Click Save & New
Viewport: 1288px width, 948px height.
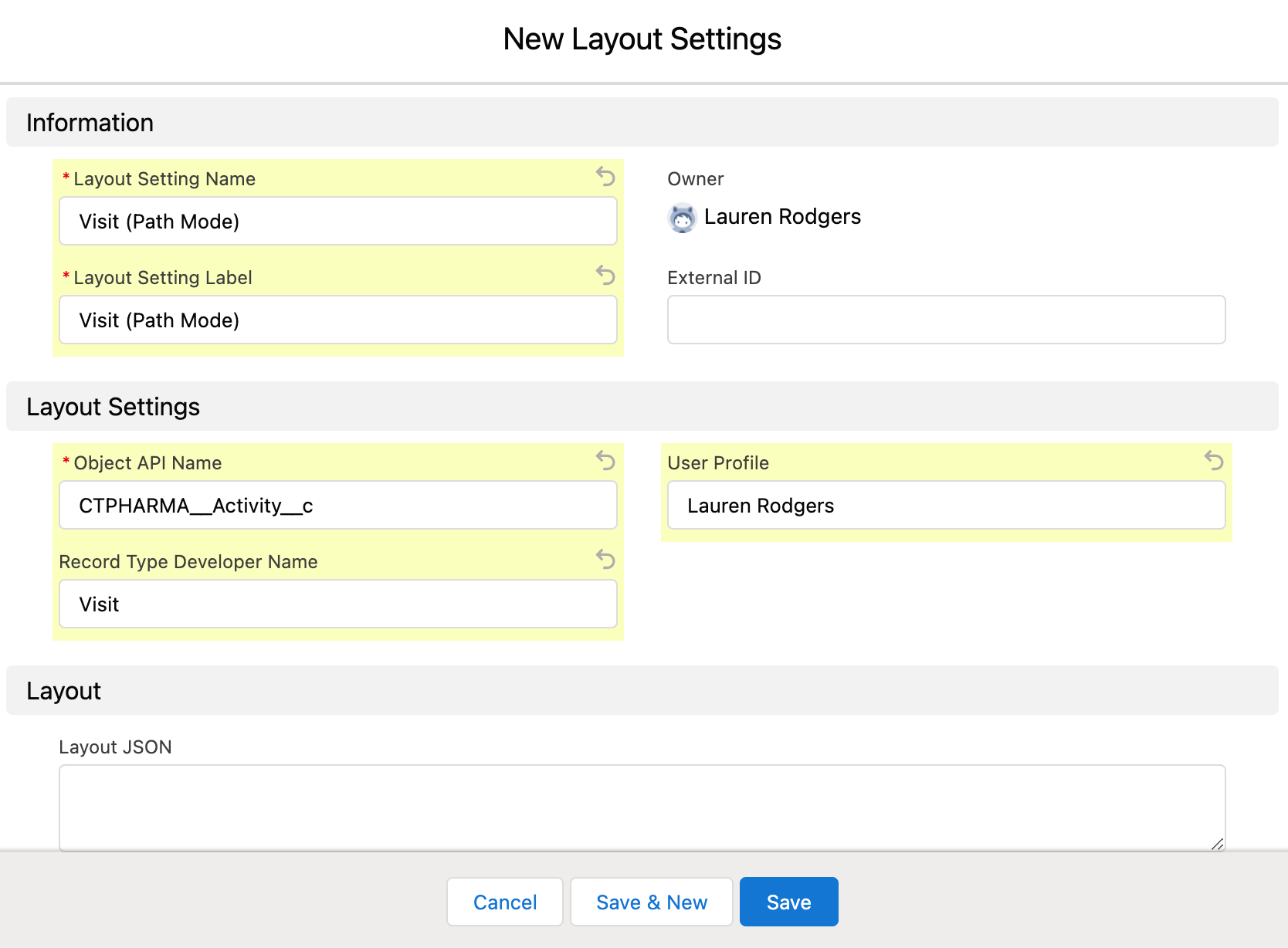[651, 901]
